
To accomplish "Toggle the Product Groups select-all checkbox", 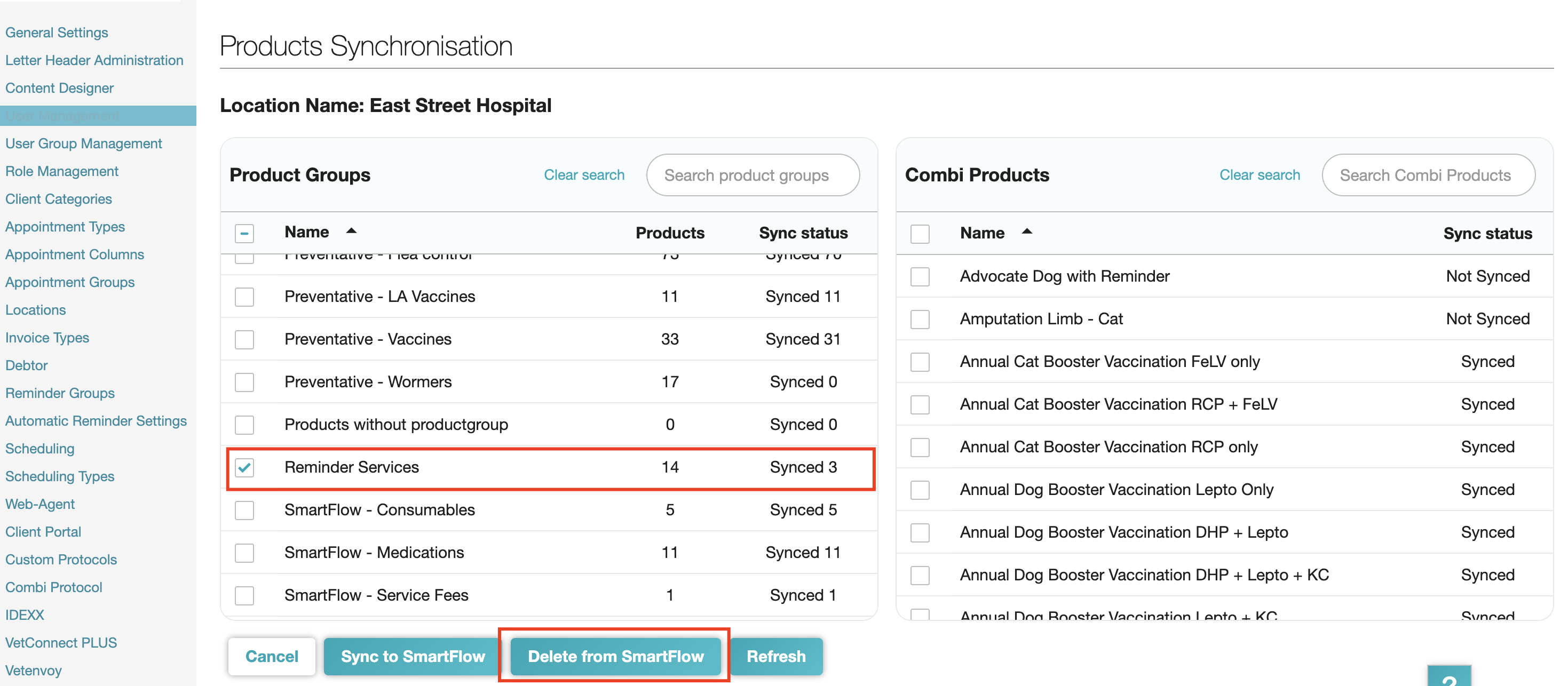I will [x=244, y=233].
